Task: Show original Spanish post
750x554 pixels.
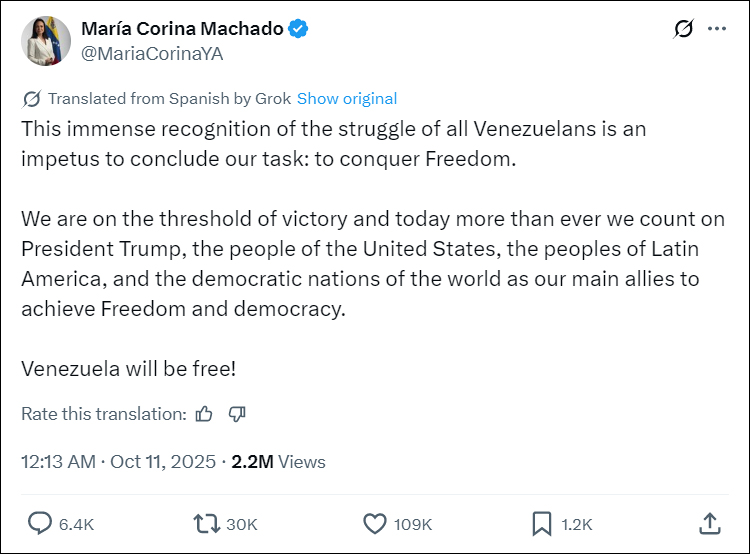Action: point(347,98)
